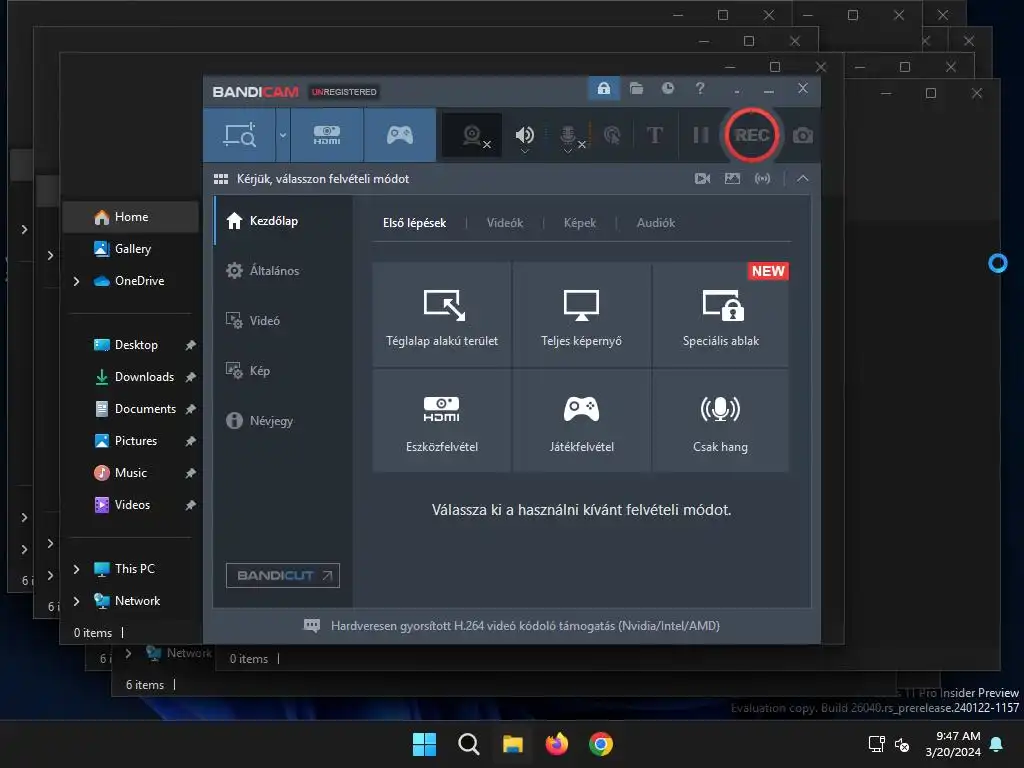This screenshot has height=768, width=1024.
Task: Open Downloads in File Explorer sidebar
Action: tap(144, 377)
